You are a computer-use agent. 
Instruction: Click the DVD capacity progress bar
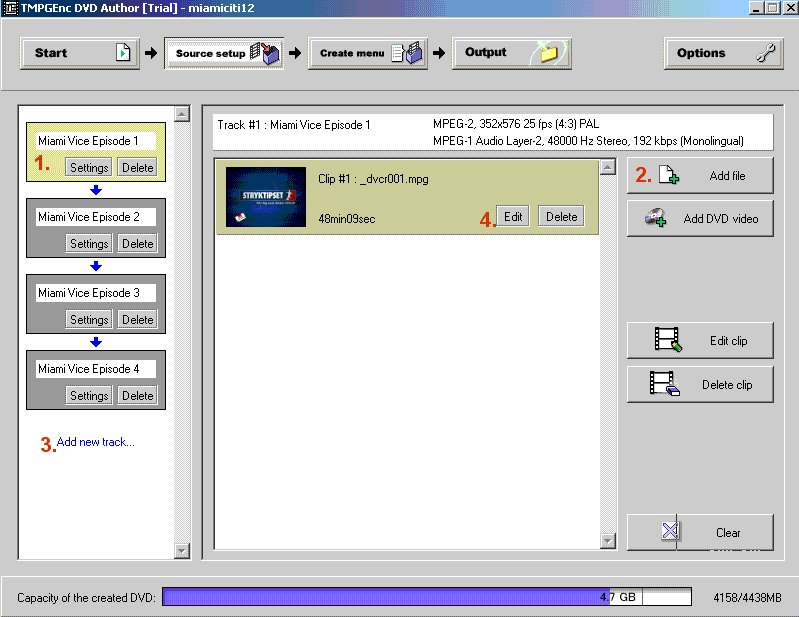pos(427,597)
